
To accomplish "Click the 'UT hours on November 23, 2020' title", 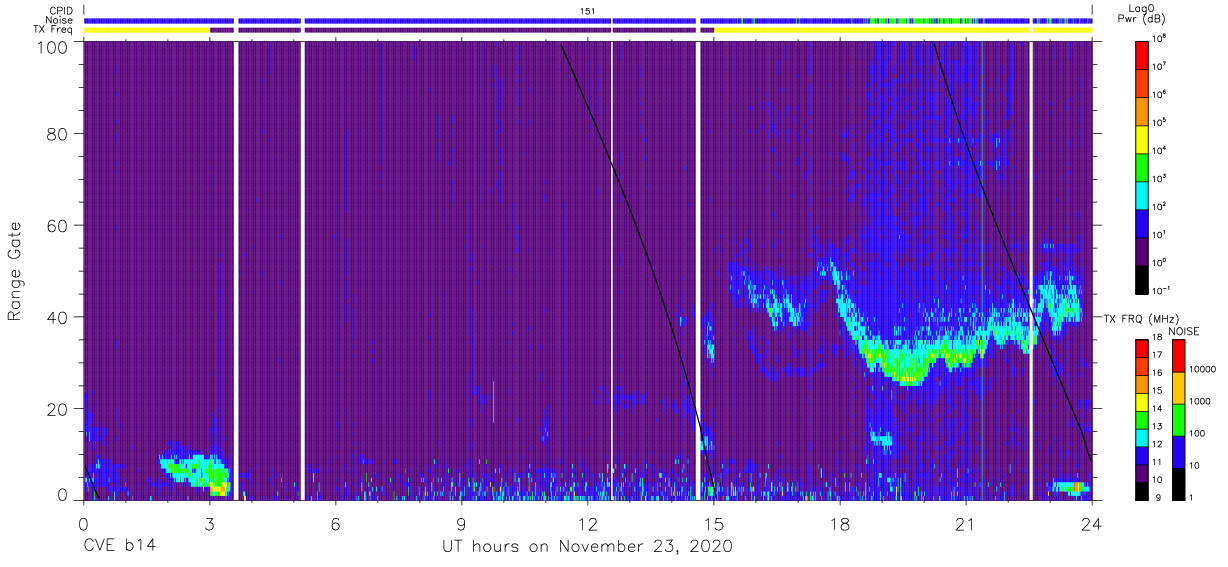I will pyautogui.click(x=588, y=546).
